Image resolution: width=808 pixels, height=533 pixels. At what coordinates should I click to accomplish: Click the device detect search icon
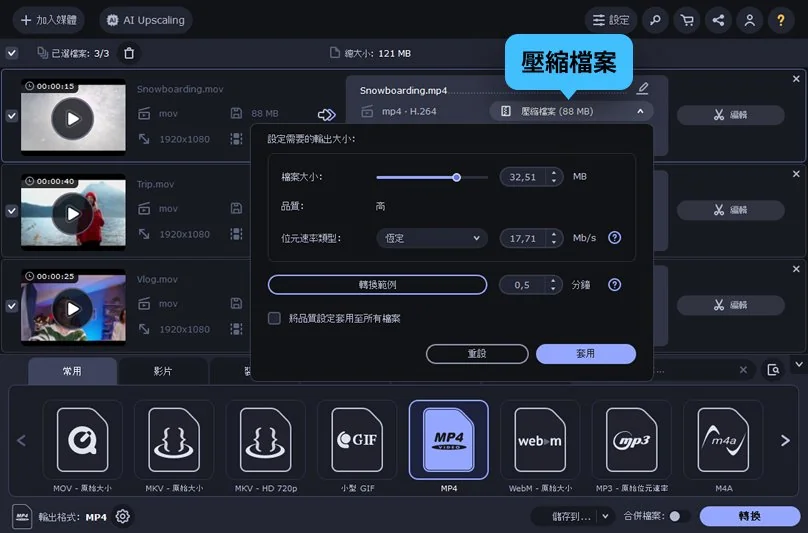773,370
